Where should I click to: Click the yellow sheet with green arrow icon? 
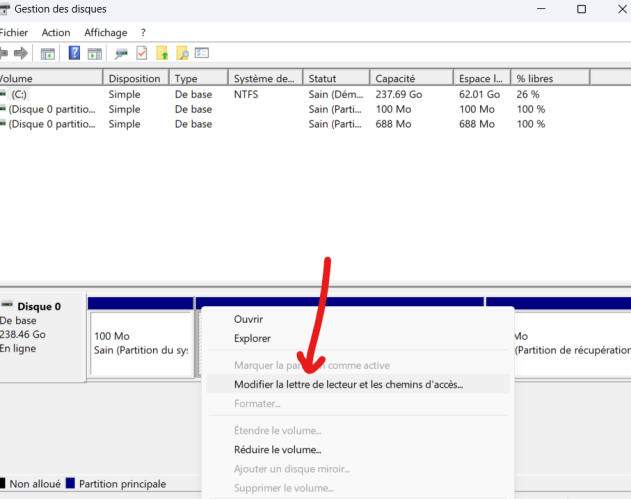162,53
